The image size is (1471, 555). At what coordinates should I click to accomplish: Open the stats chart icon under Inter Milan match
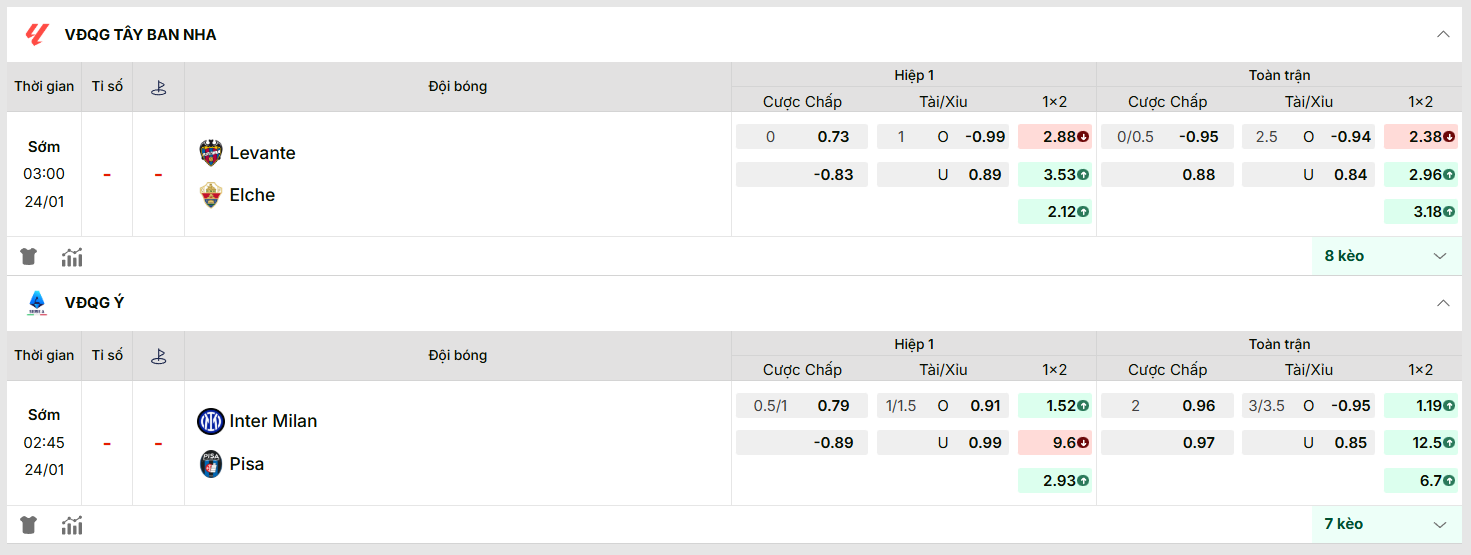tap(72, 525)
